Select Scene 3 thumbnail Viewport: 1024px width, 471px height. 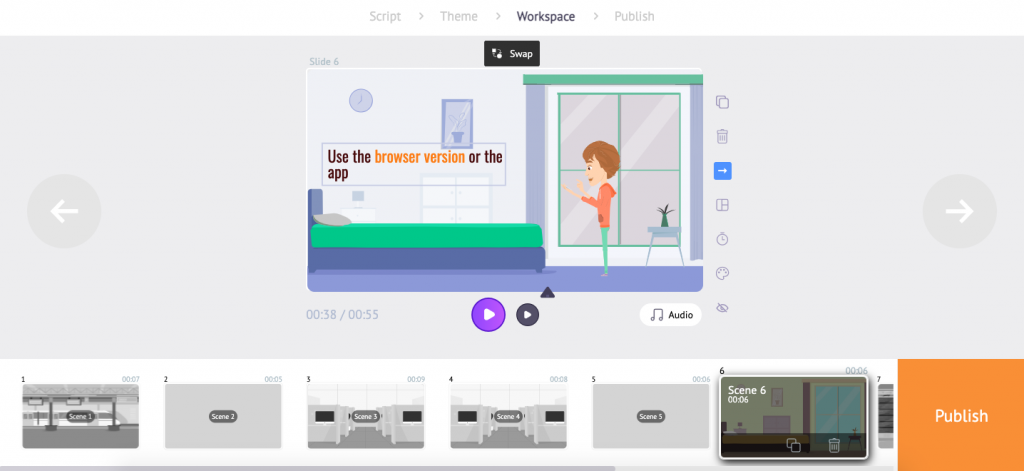366,416
